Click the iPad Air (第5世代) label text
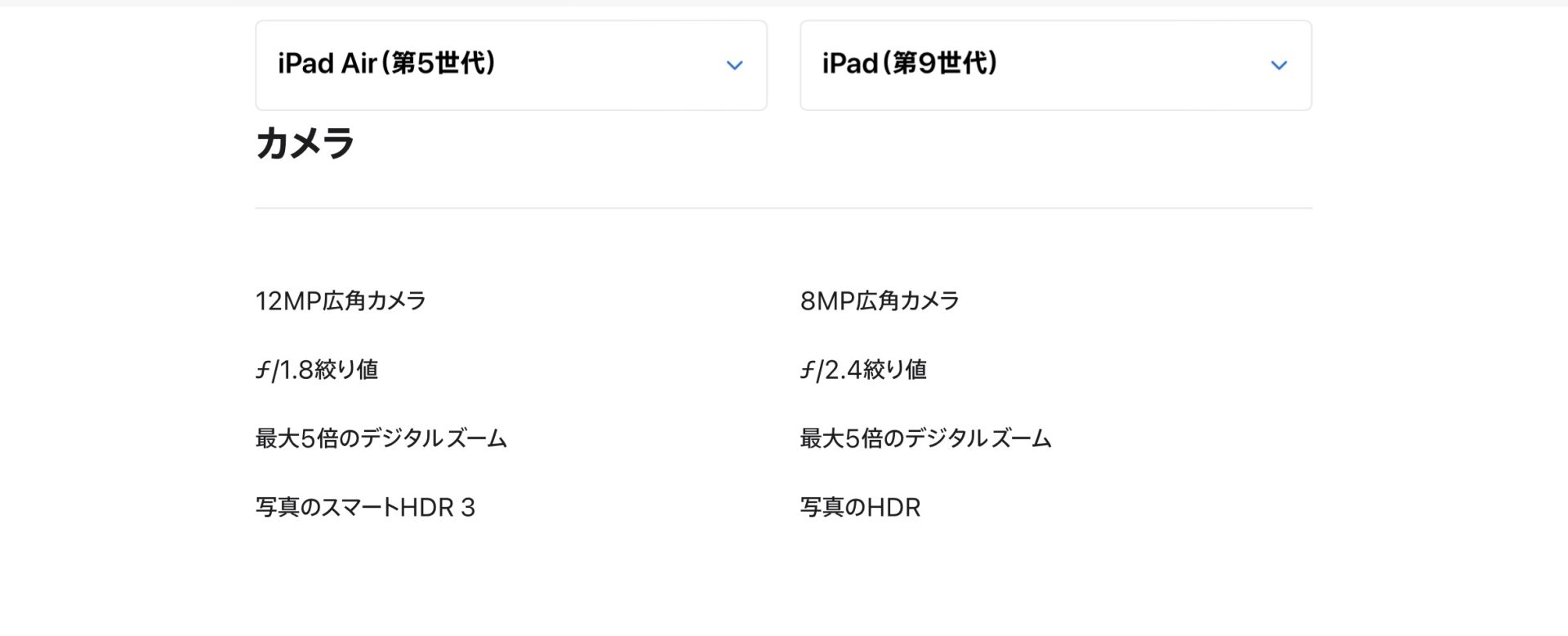 click(386, 64)
